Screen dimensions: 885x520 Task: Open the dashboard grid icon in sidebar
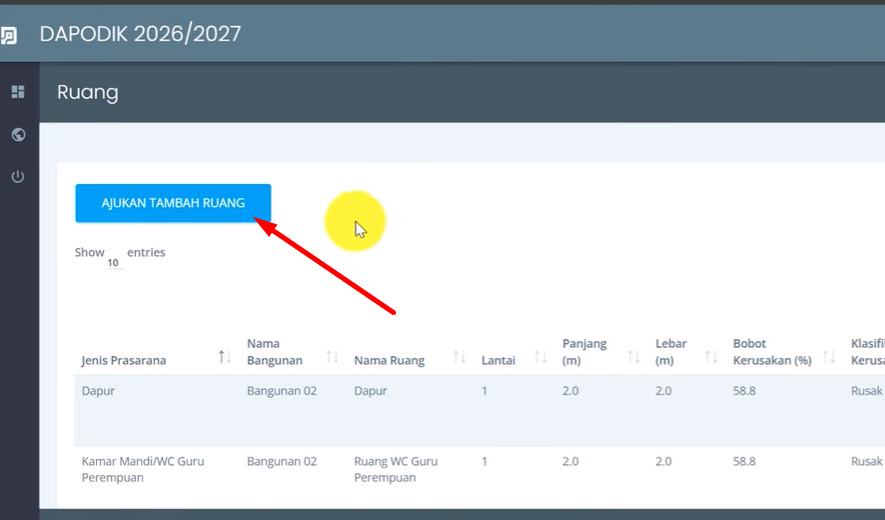[x=18, y=91]
